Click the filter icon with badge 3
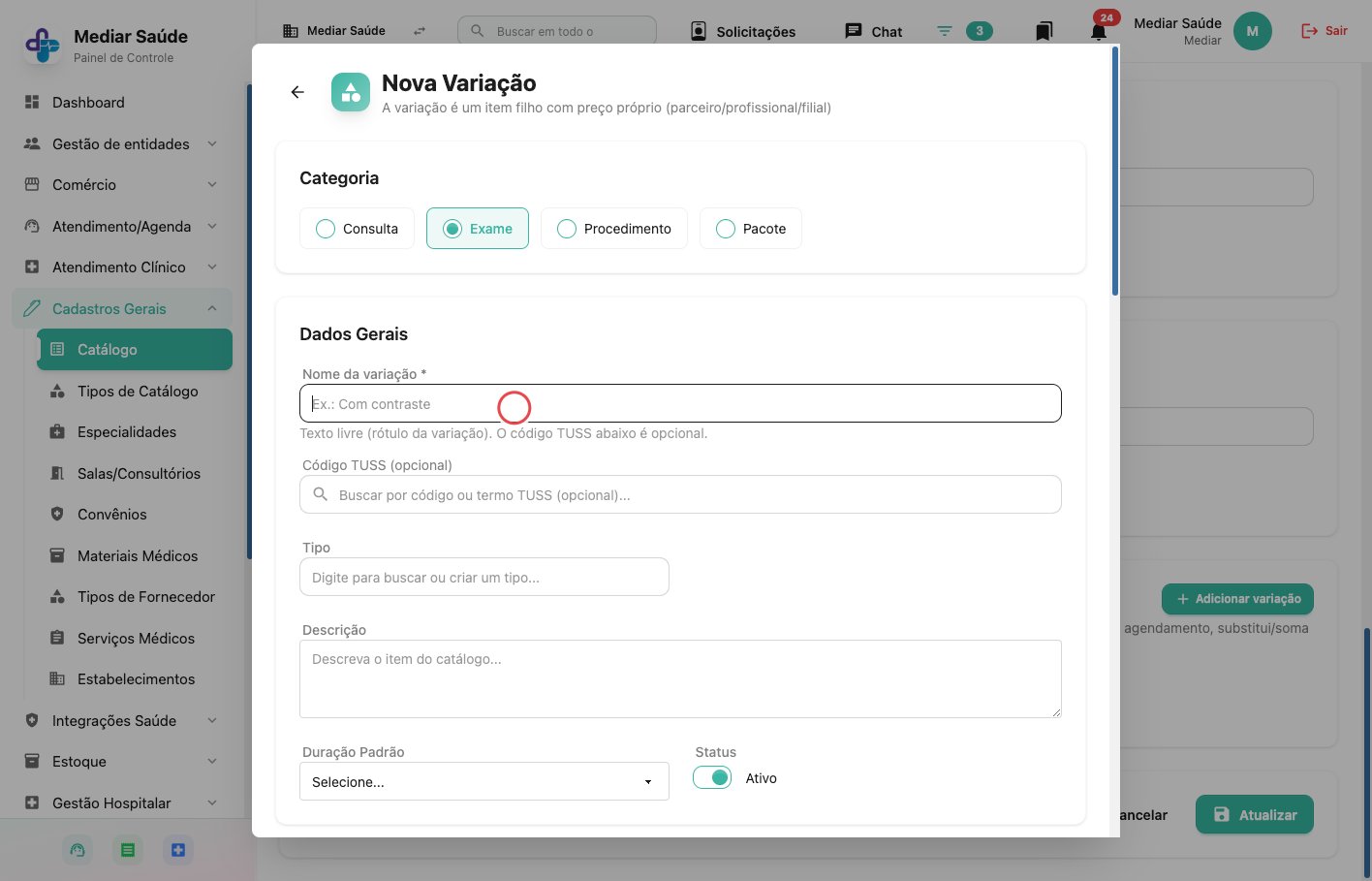Screen dimensions: 1372x881 pyautogui.click(x=945, y=31)
